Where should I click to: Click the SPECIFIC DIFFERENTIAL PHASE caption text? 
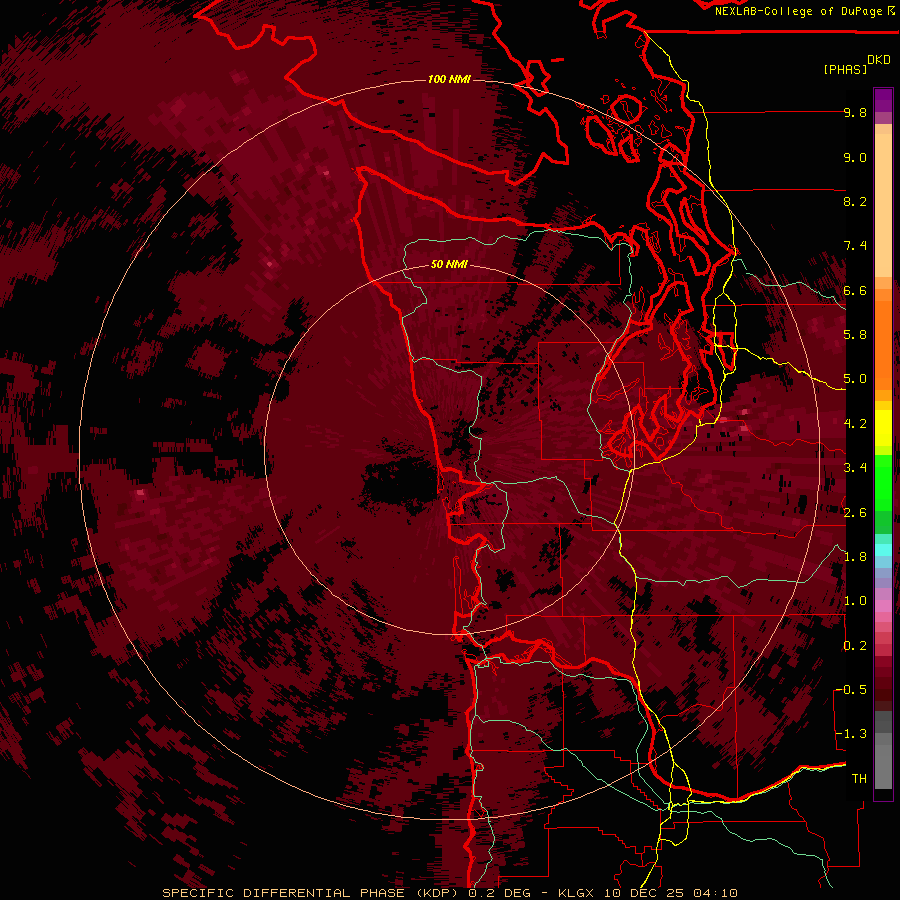[x=284, y=893]
